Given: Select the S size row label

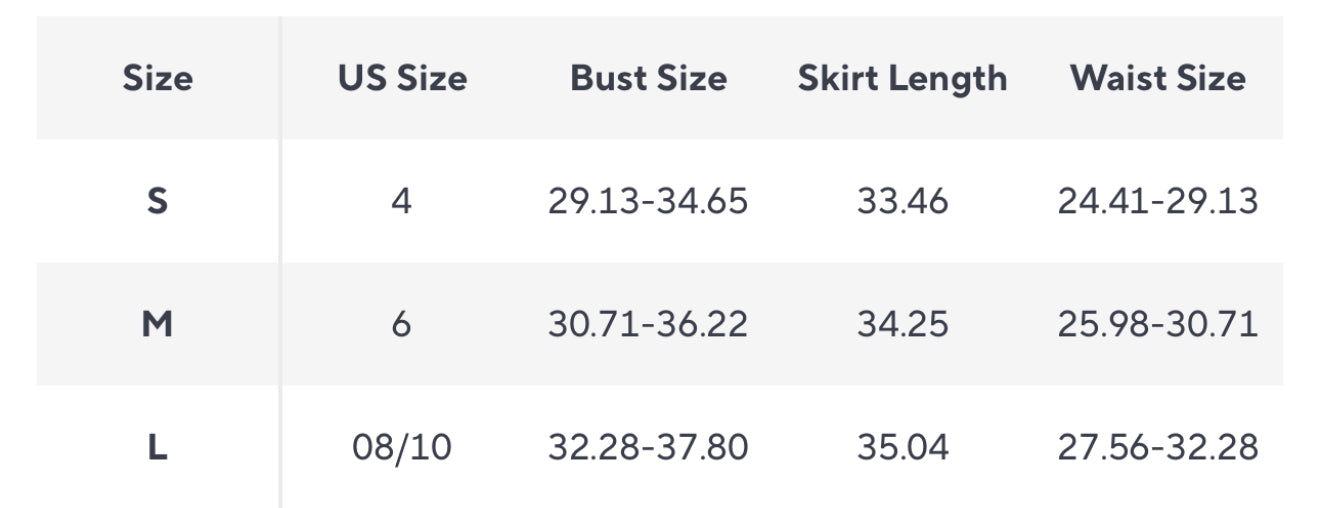Looking at the screenshot, I should pyautogui.click(x=158, y=201).
